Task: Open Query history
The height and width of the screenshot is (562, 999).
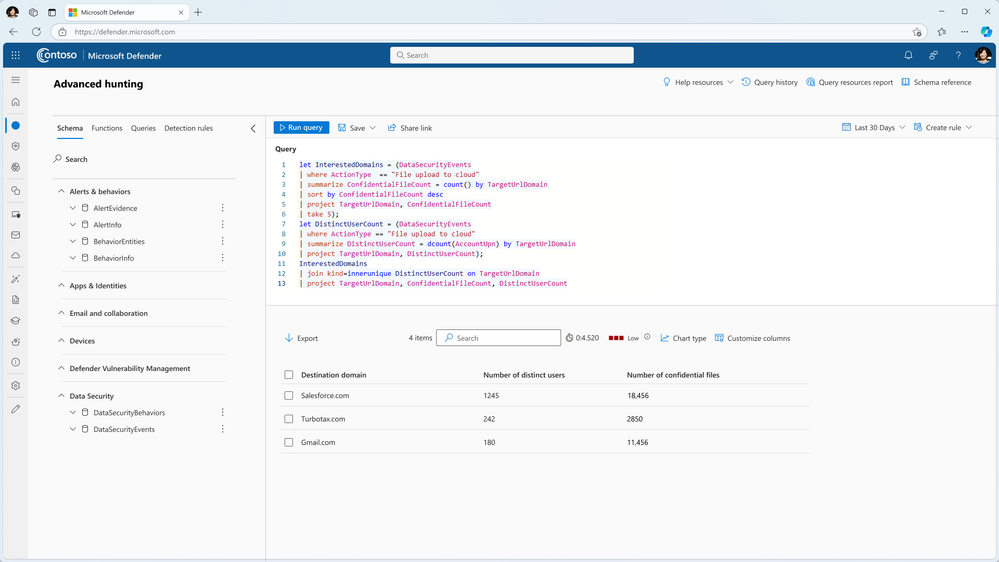Action: (770, 82)
